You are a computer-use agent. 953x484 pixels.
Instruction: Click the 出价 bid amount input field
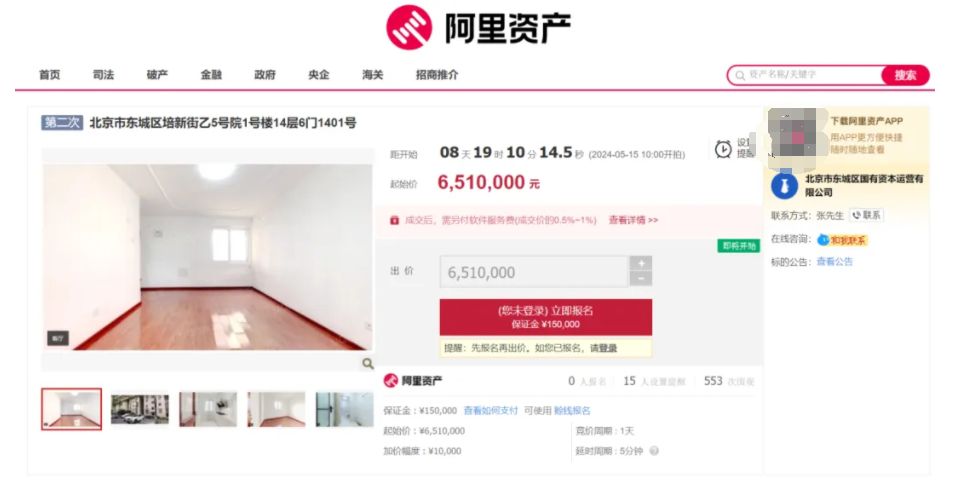(x=534, y=272)
